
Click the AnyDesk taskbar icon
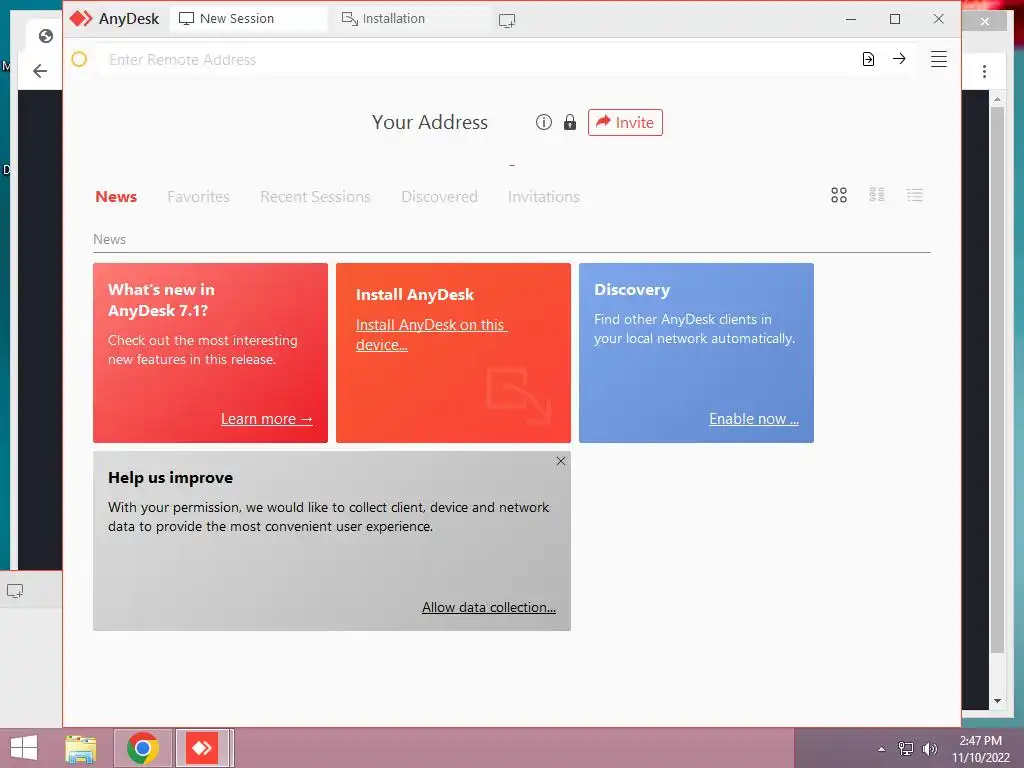[202, 748]
